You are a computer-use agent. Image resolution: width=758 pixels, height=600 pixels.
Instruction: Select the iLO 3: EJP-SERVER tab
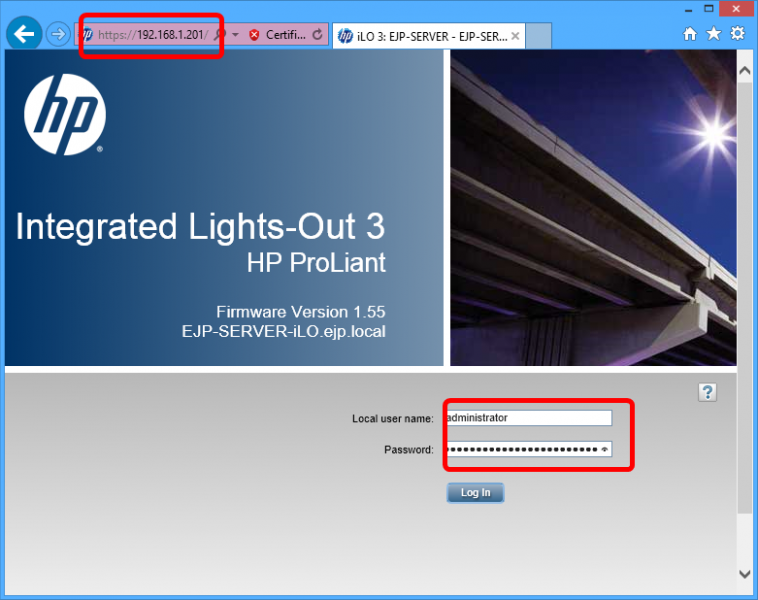point(428,36)
